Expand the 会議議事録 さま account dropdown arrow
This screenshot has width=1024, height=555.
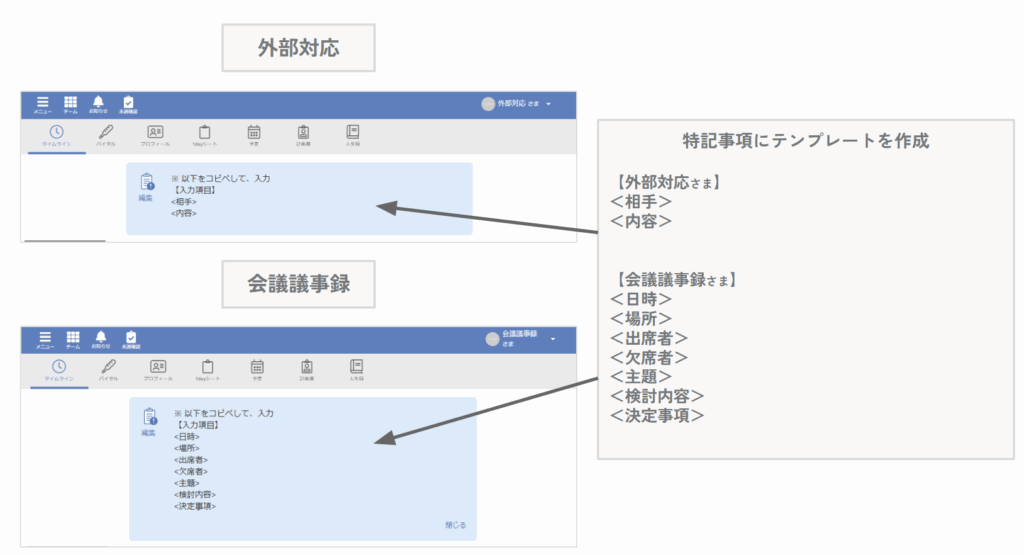point(553,339)
